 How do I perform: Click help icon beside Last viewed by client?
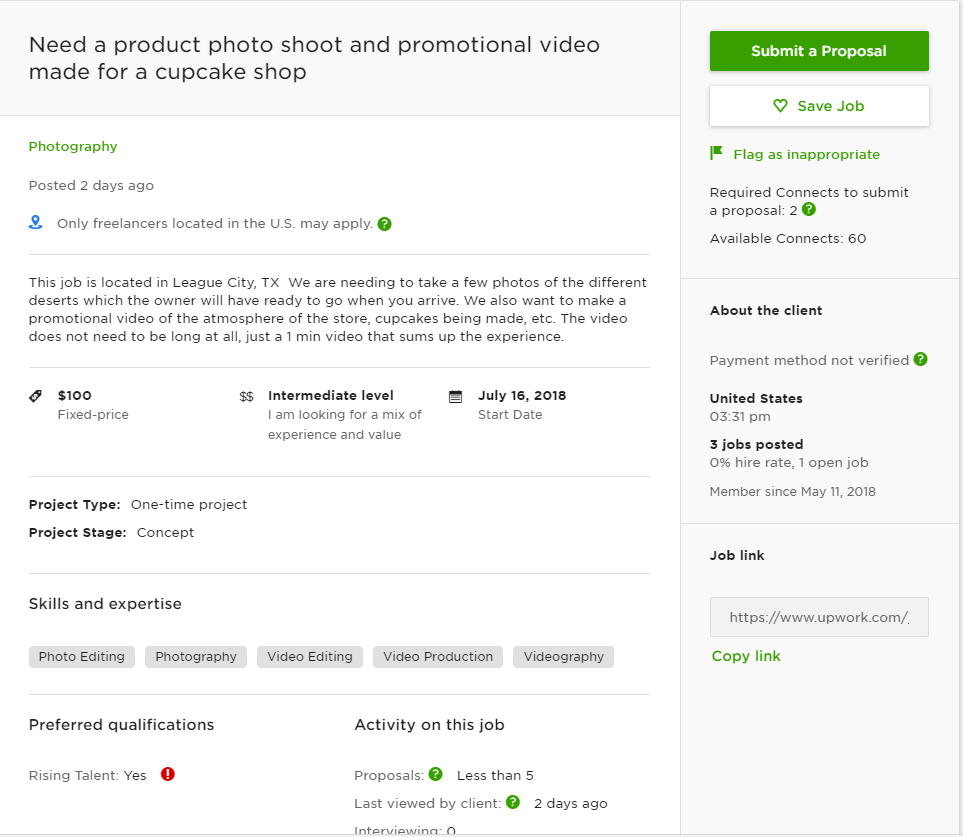513,802
